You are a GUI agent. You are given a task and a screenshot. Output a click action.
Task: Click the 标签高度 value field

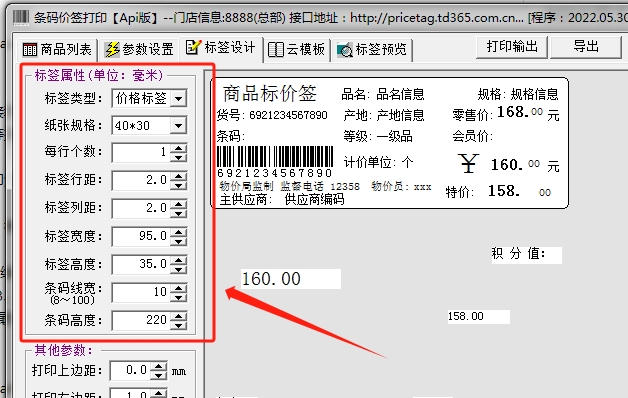[x=141, y=264]
